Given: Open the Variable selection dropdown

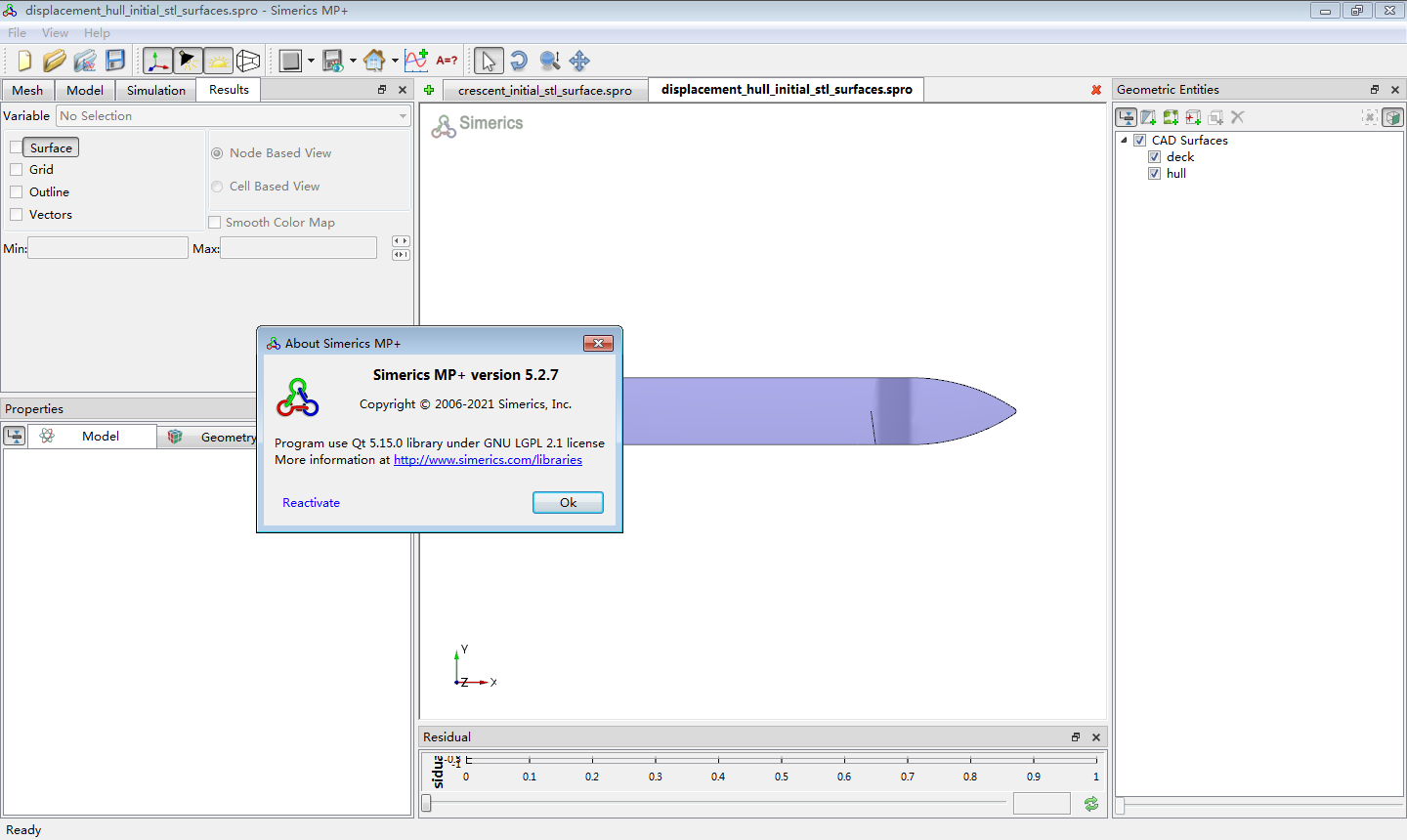Looking at the screenshot, I should 233,116.
